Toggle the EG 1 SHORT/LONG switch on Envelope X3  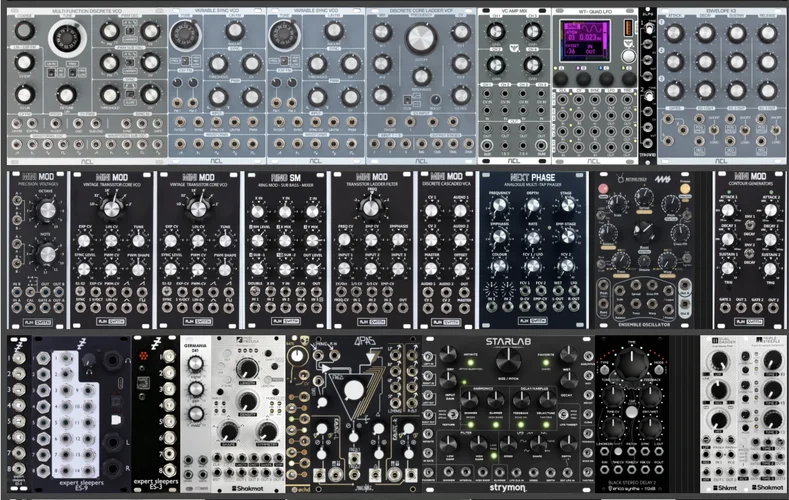714,129
